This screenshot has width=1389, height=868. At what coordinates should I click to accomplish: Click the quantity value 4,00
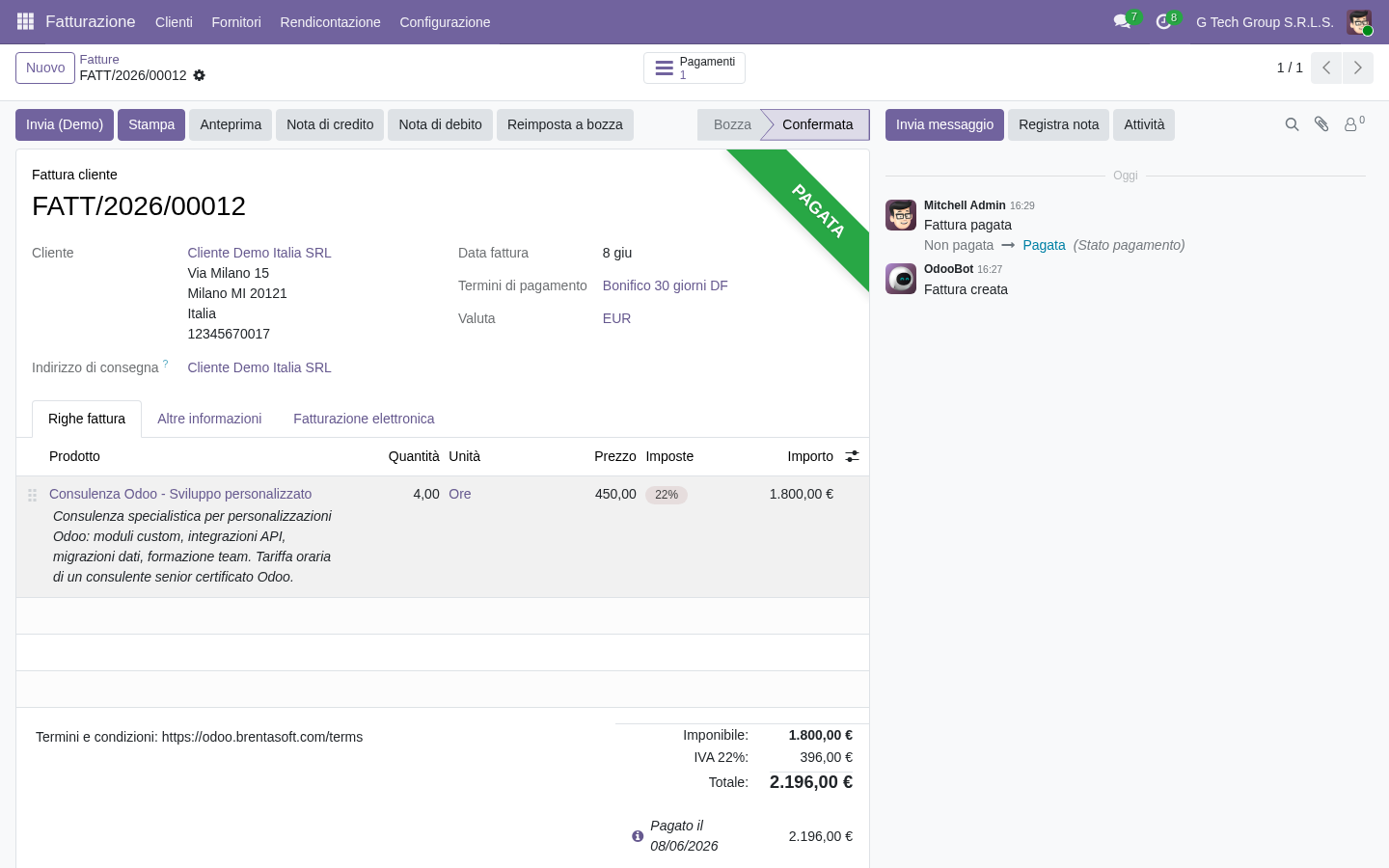coord(426,494)
